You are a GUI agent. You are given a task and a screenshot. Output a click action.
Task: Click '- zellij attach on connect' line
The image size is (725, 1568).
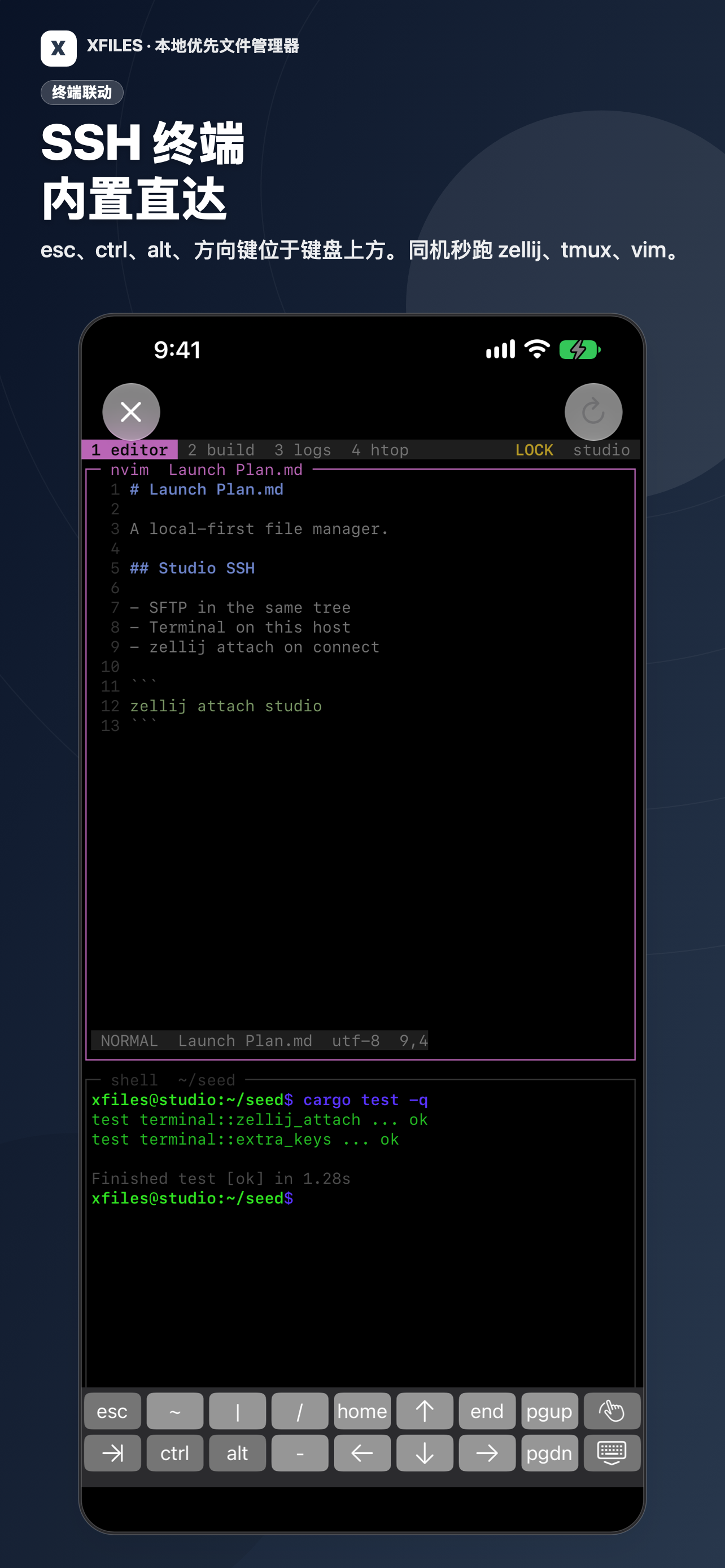click(255, 647)
